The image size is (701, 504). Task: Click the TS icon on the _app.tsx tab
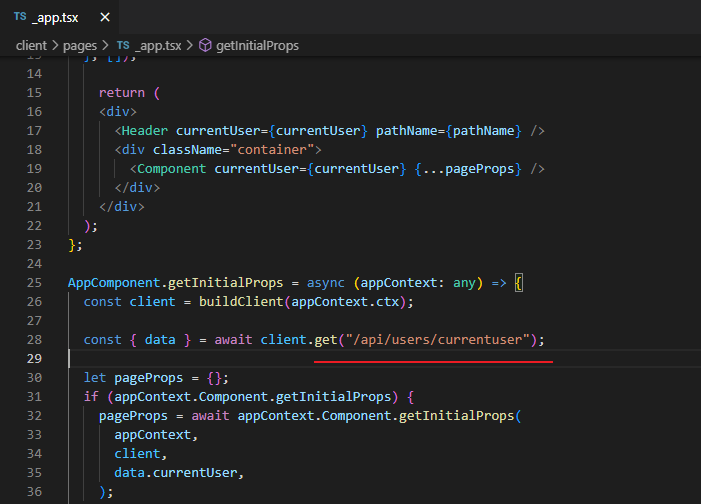(20, 17)
